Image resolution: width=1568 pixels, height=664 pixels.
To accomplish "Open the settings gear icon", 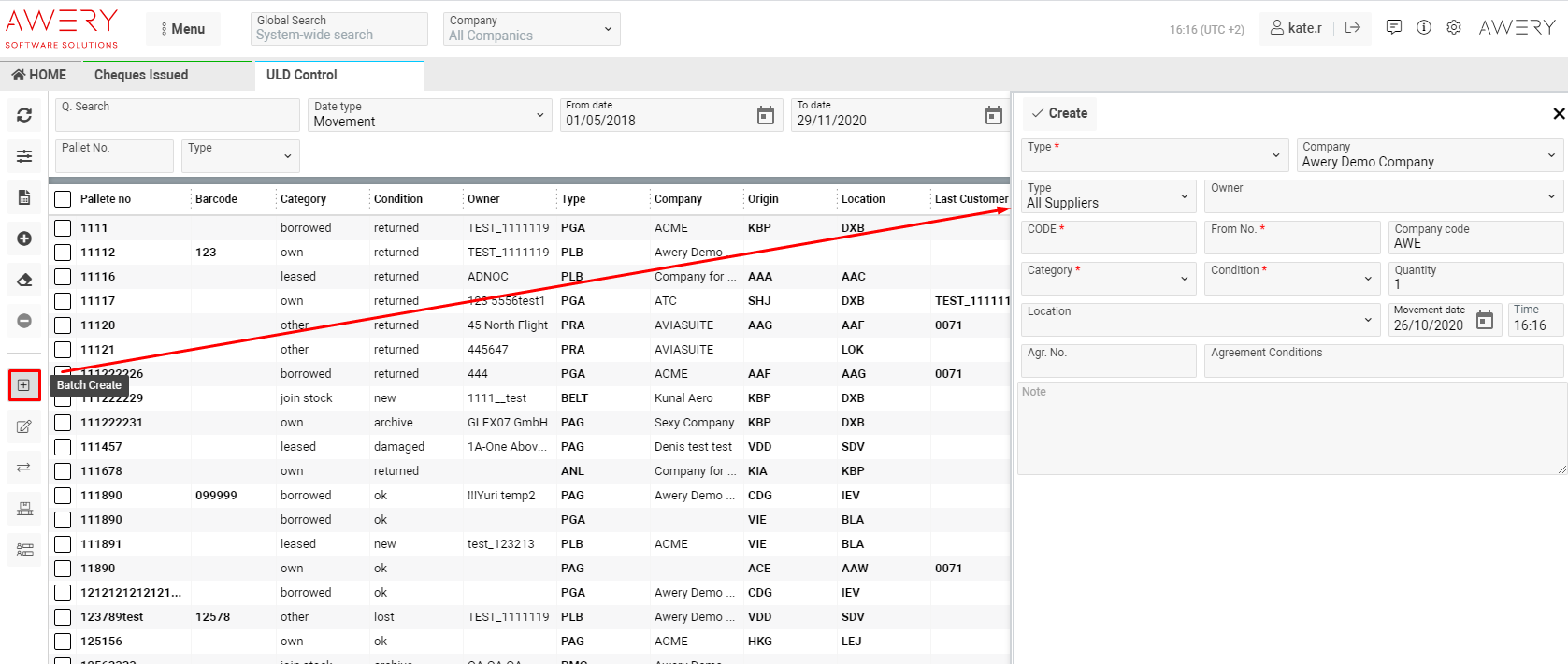I will [1453, 28].
